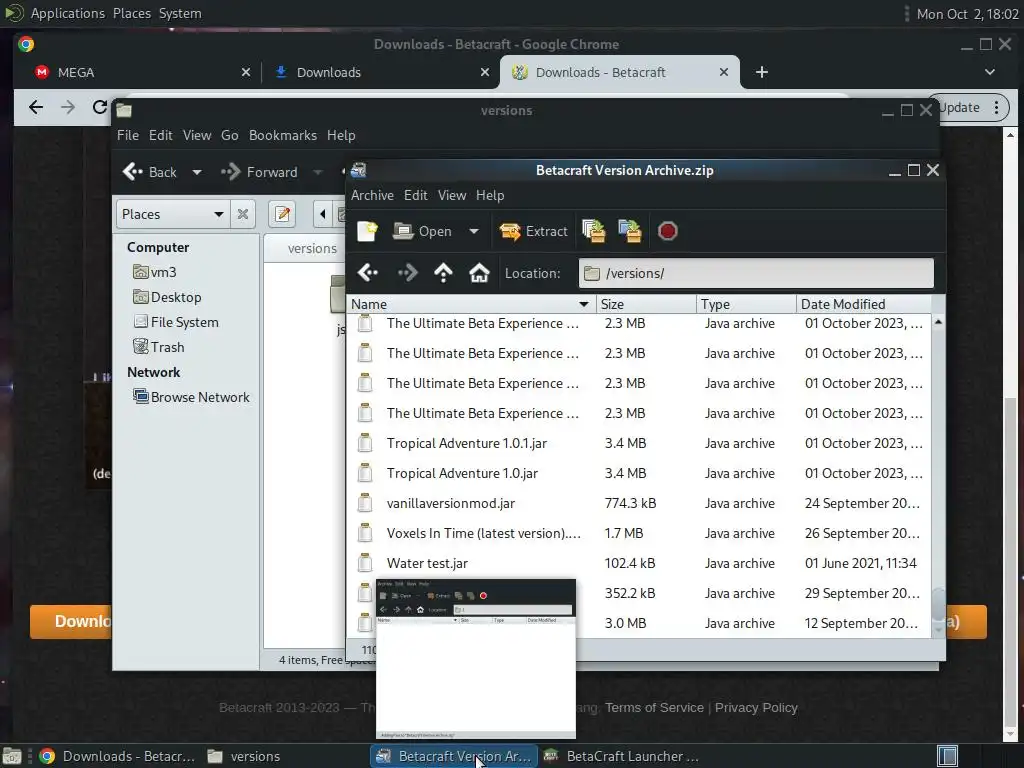Open the Places menu in the top panel

click(132, 13)
